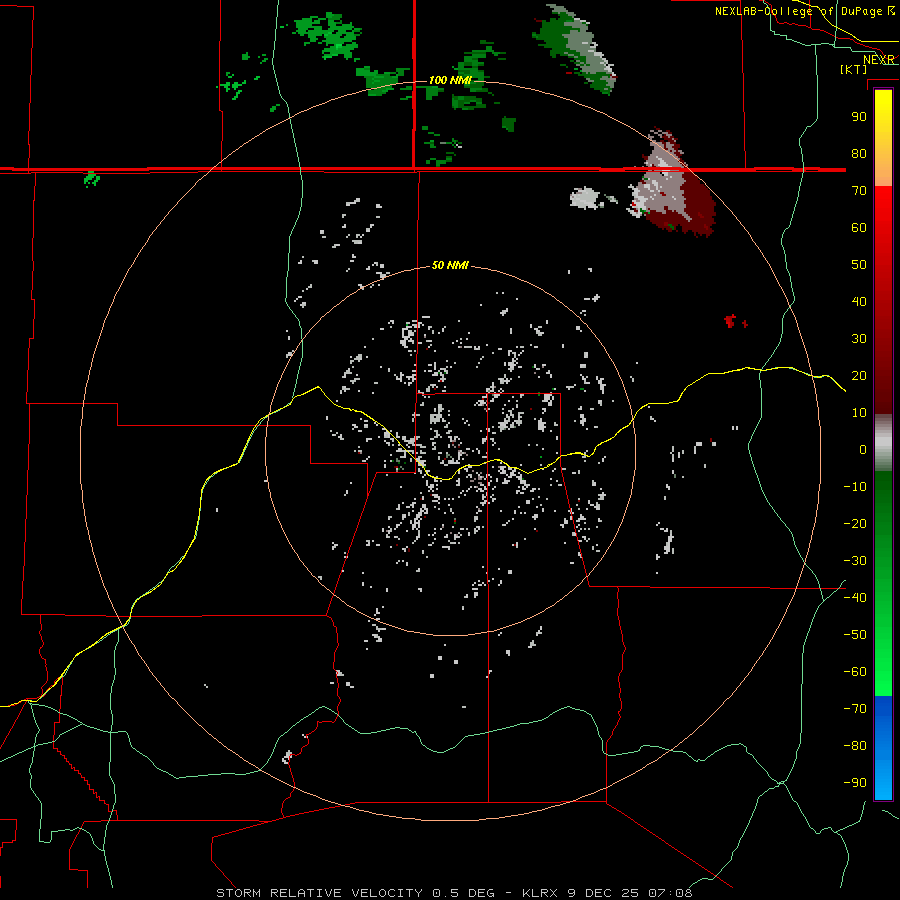
Task: Click the 9 DEC 25 07:08 timestamp
Action: coord(632,893)
